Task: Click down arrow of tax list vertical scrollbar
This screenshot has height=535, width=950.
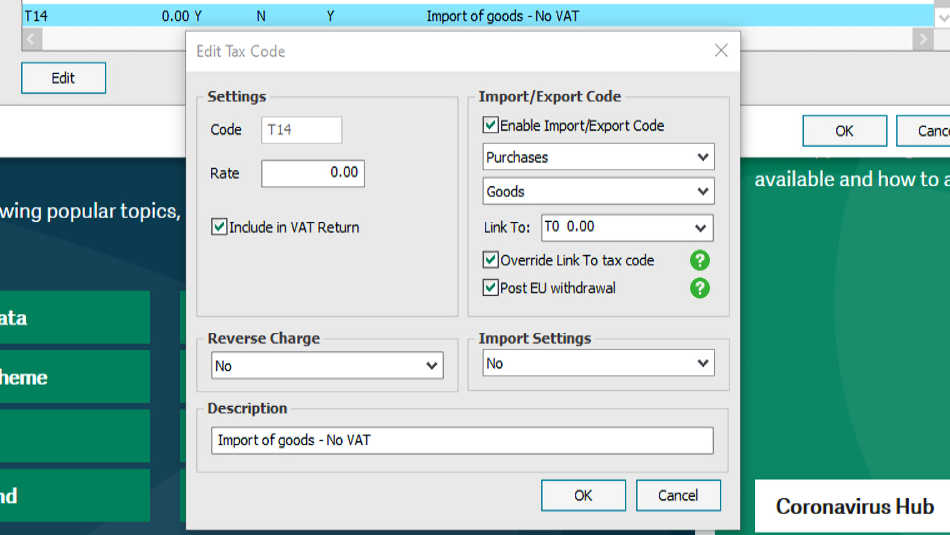Action: [x=943, y=17]
